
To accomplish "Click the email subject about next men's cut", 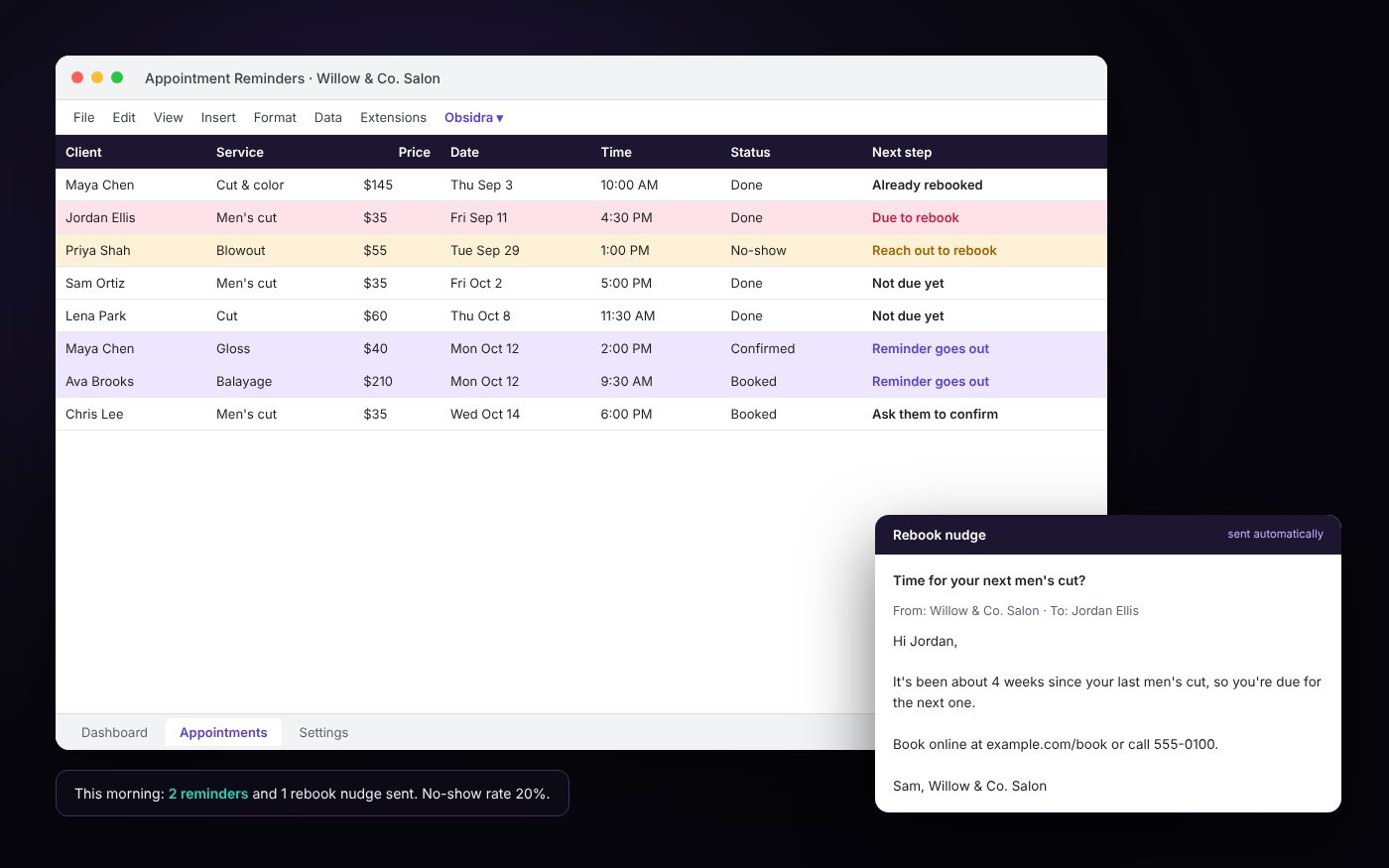I will 989,580.
